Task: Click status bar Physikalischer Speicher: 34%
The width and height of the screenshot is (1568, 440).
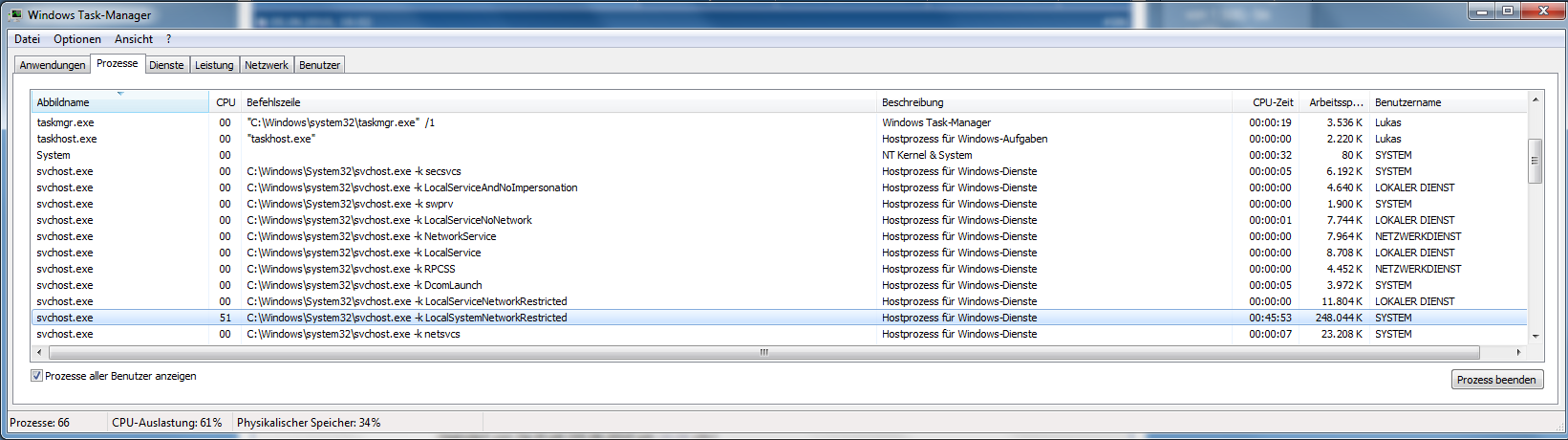Action: coord(309,422)
